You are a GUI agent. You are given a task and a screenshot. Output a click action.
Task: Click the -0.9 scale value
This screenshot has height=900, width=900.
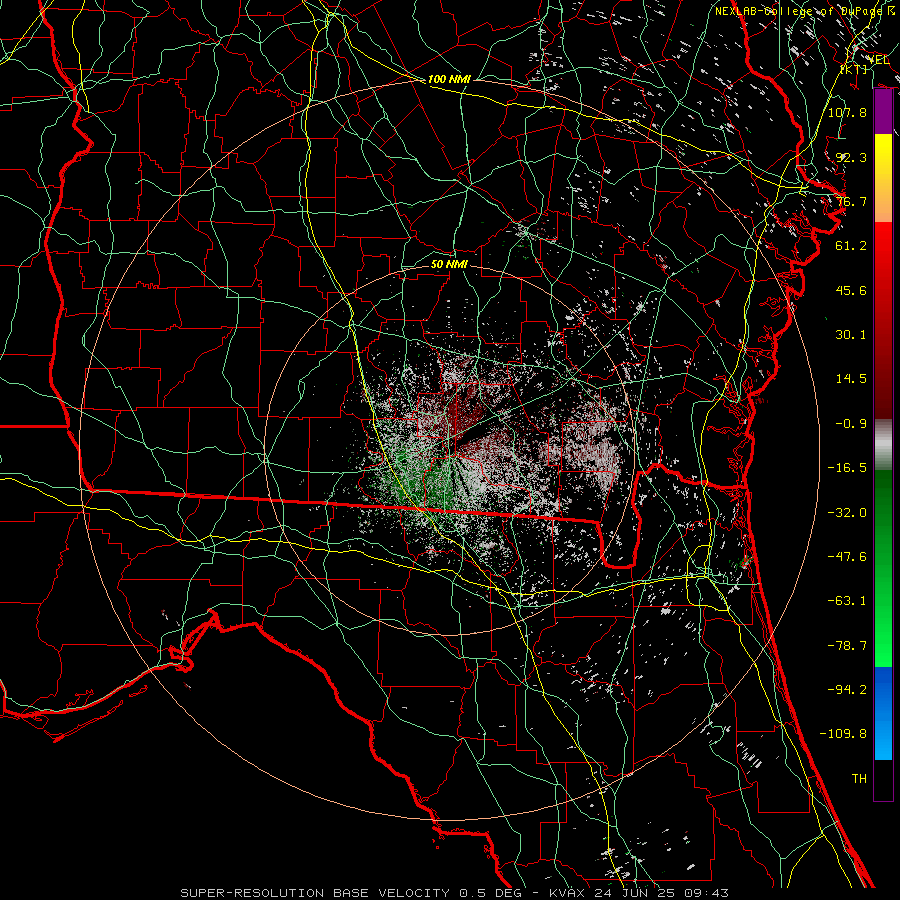[x=851, y=424]
